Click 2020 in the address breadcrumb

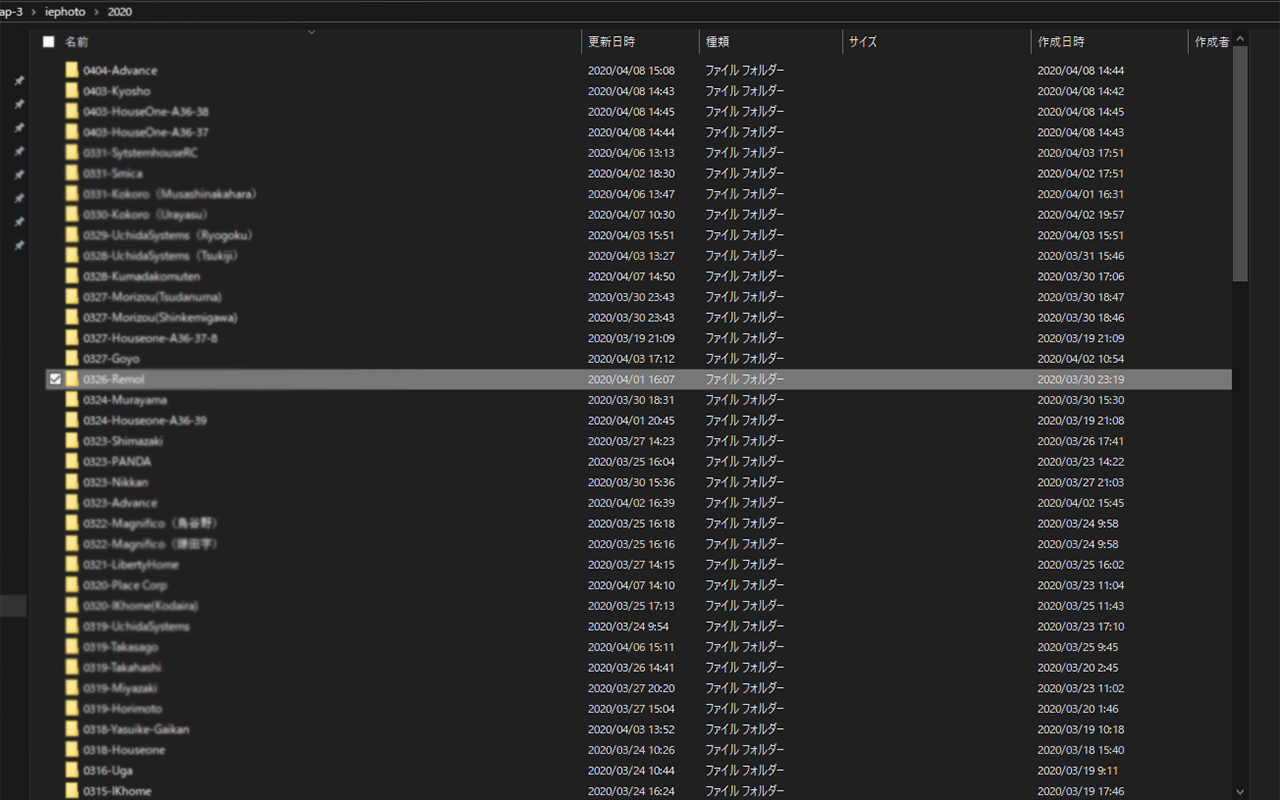[x=119, y=12]
